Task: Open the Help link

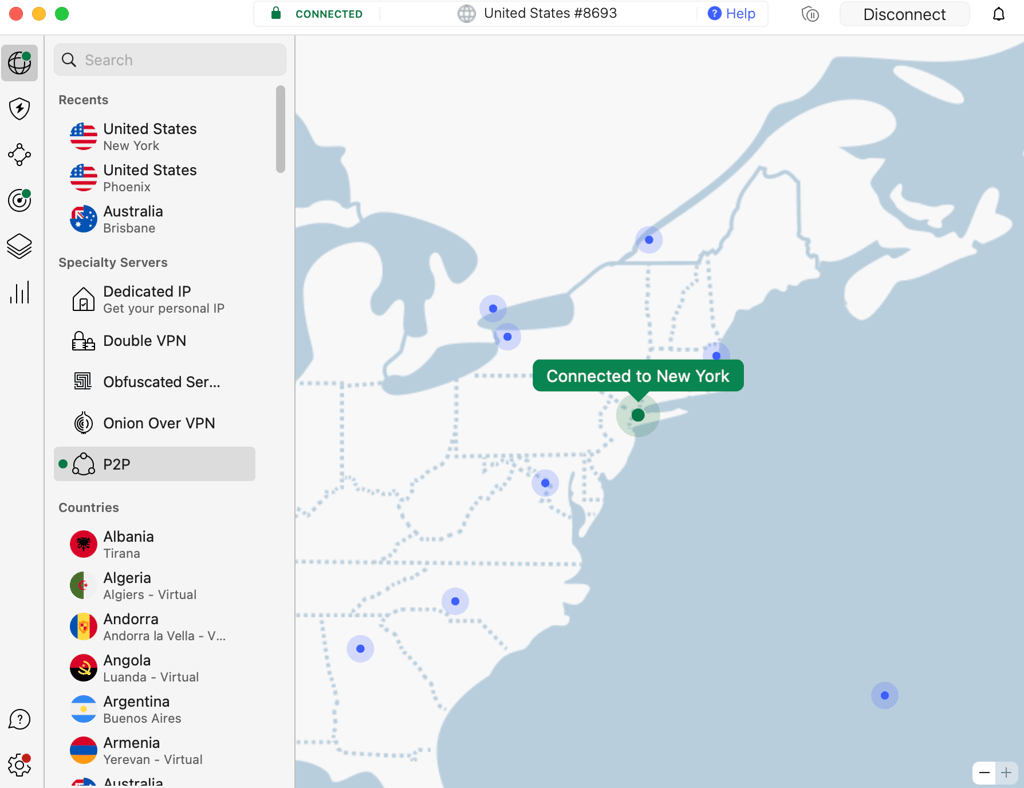Action: click(732, 14)
